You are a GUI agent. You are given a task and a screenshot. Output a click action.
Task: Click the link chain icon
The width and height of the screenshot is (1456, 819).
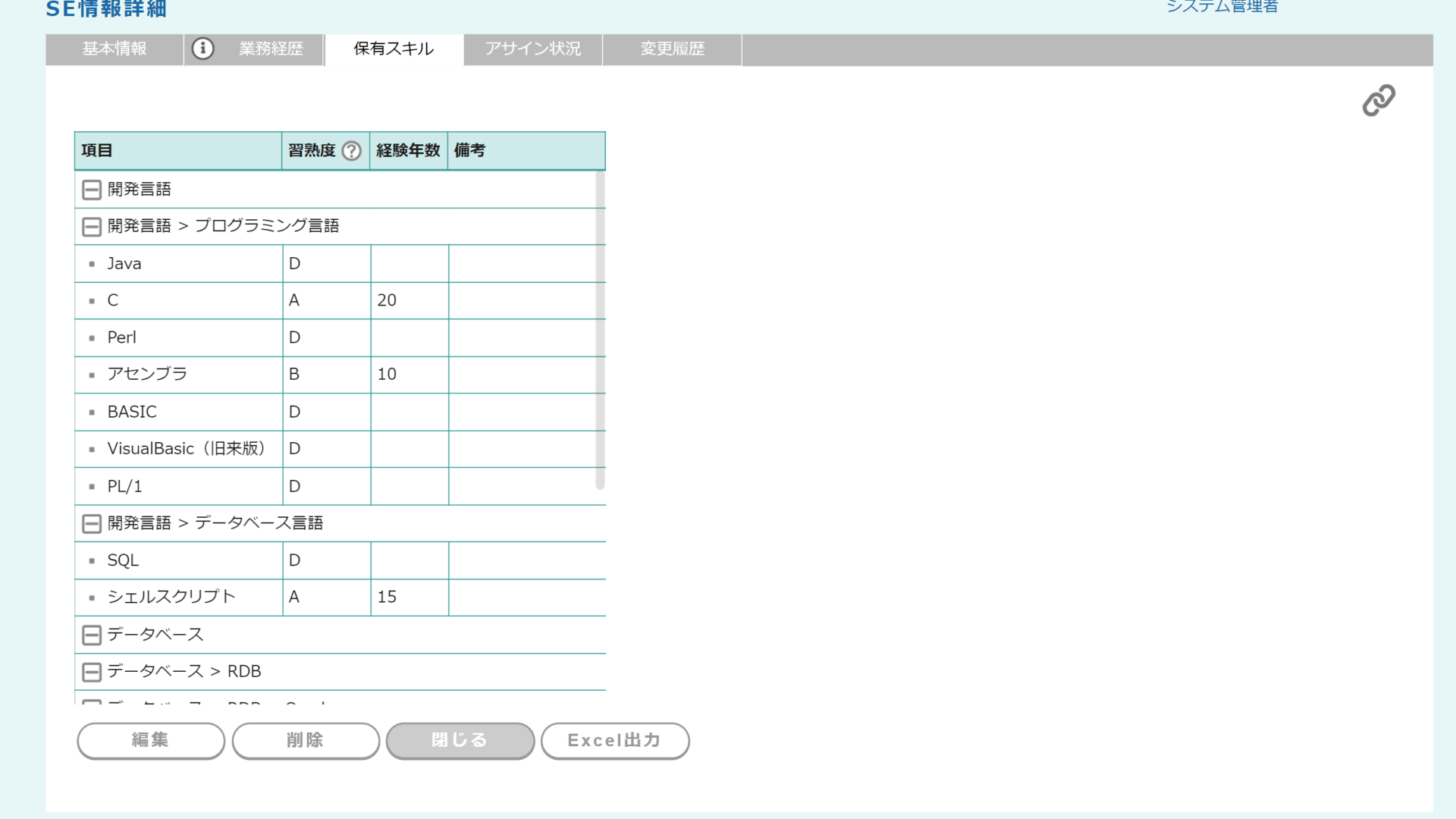pyautogui.click(x=1378, y=100)
